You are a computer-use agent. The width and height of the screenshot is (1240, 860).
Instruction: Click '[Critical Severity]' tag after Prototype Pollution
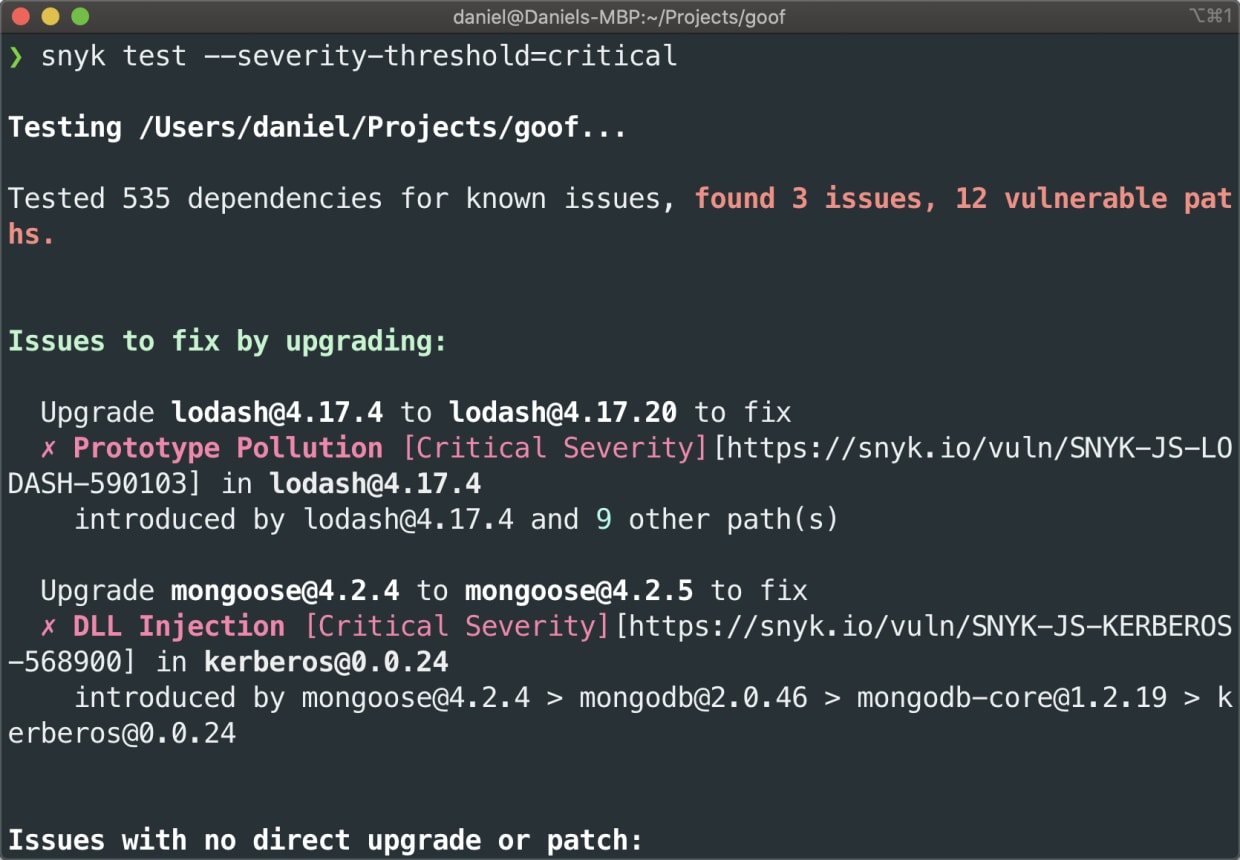click(x=554, y=448)
